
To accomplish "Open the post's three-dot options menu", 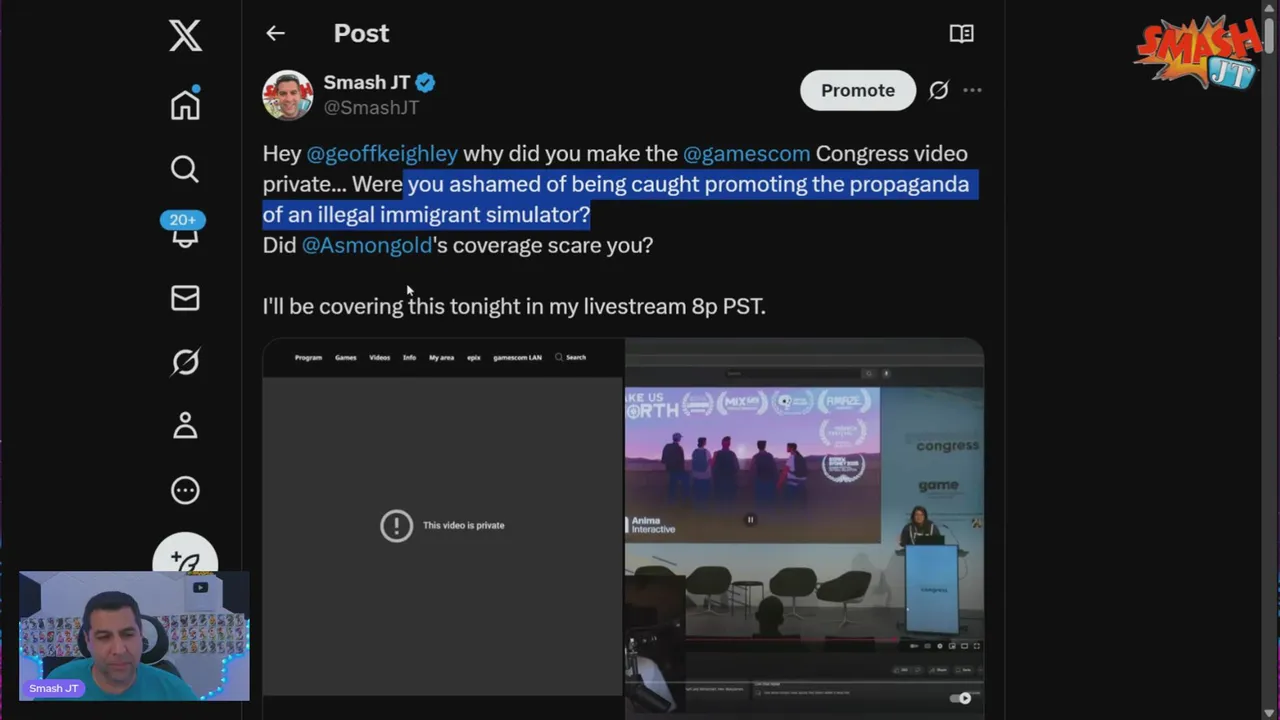I will [972, 90].
